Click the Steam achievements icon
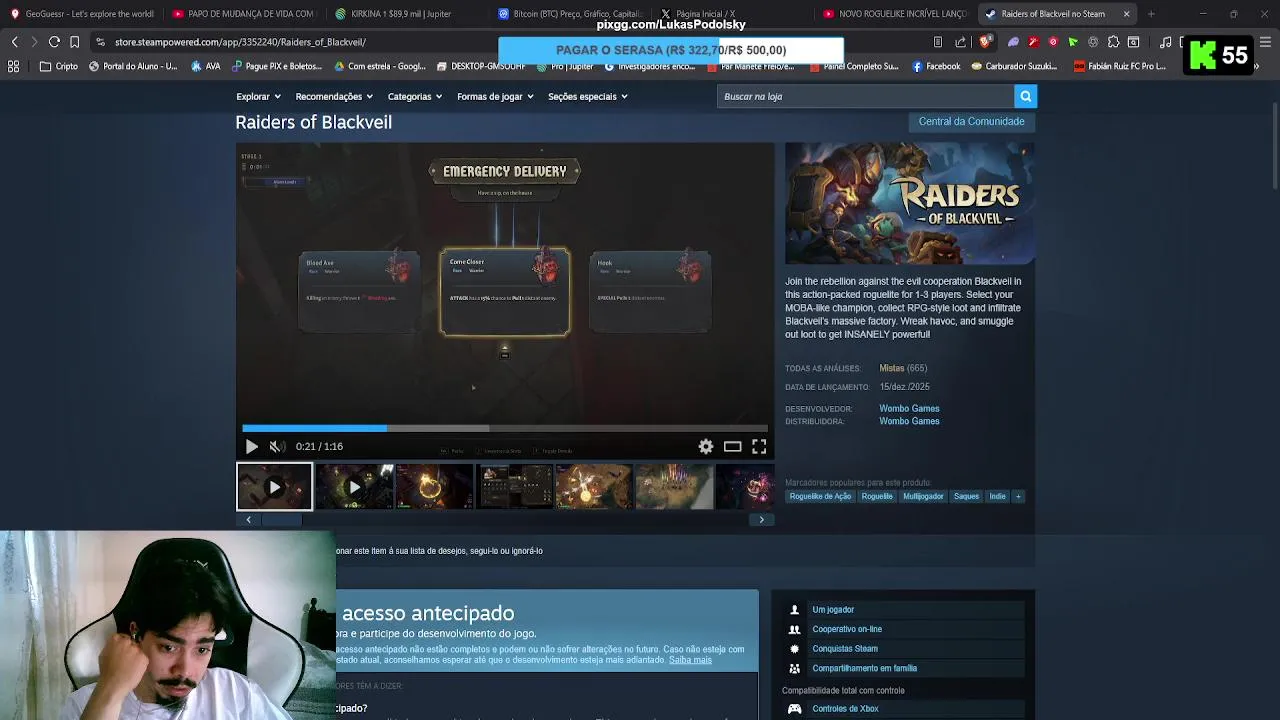1280x720 pixels. point(794,648)
